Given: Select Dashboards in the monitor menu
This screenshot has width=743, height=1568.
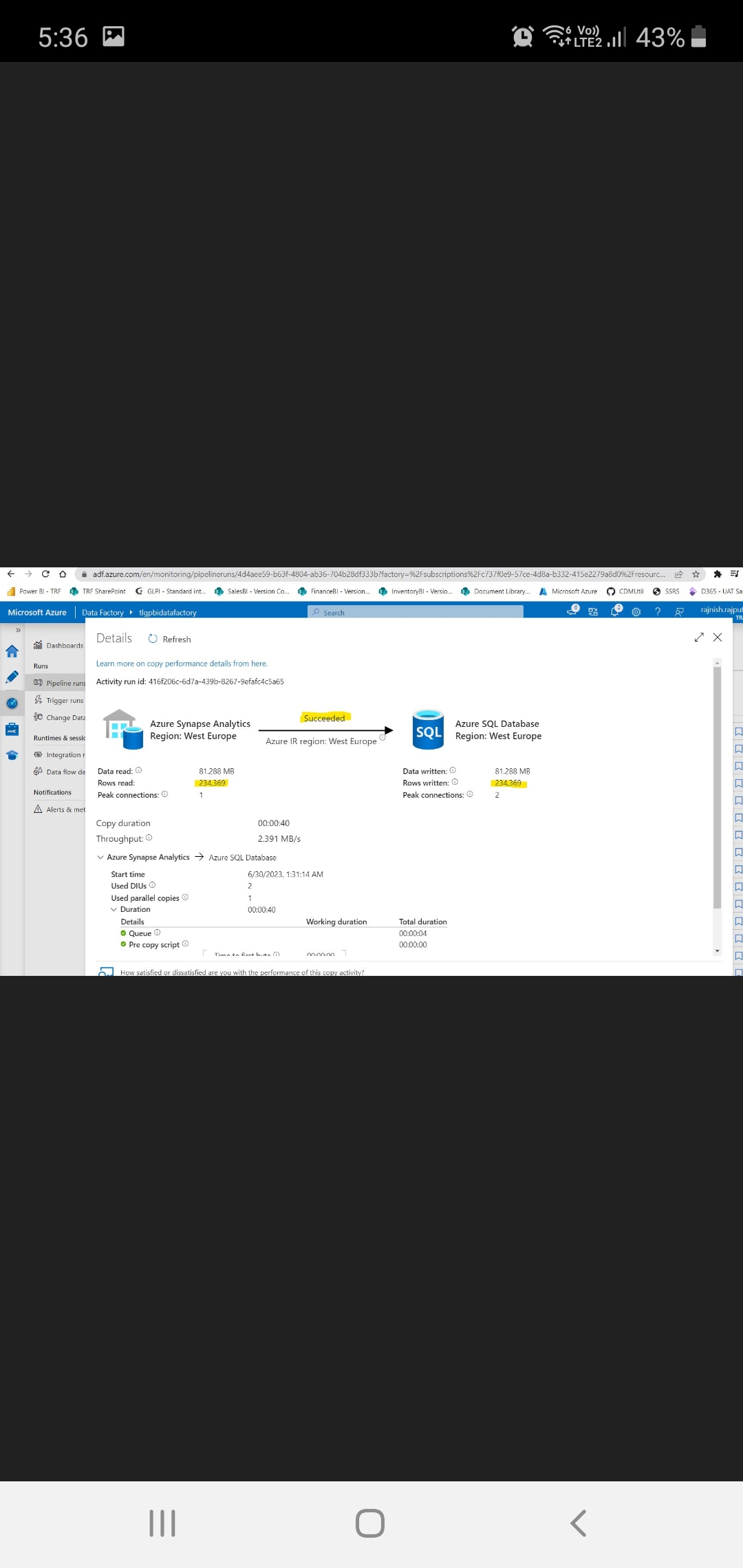Looking at the screenshot, I should pos(58,645).
